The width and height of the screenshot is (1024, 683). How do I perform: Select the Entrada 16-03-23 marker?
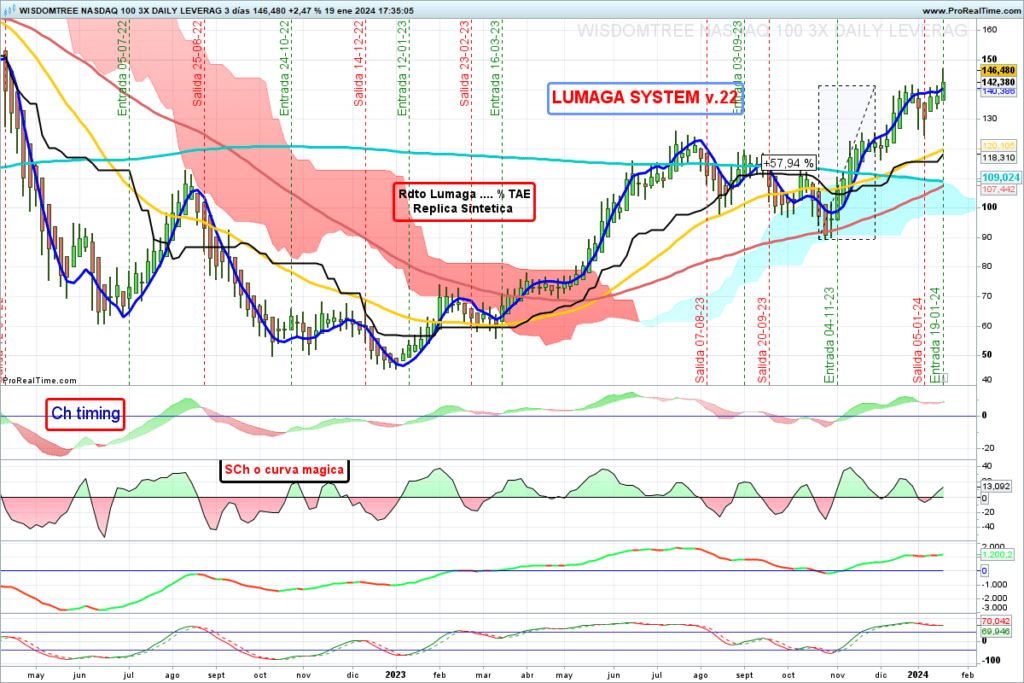tap(495, 68)
